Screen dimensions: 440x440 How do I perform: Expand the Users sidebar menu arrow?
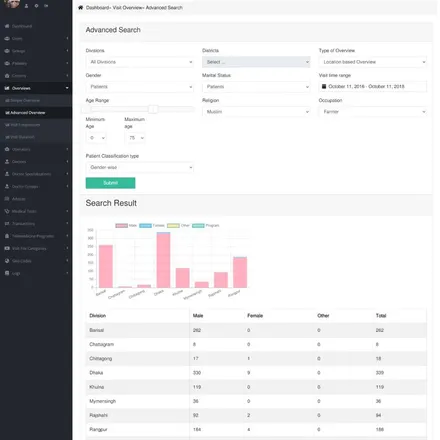pos(67,38)
